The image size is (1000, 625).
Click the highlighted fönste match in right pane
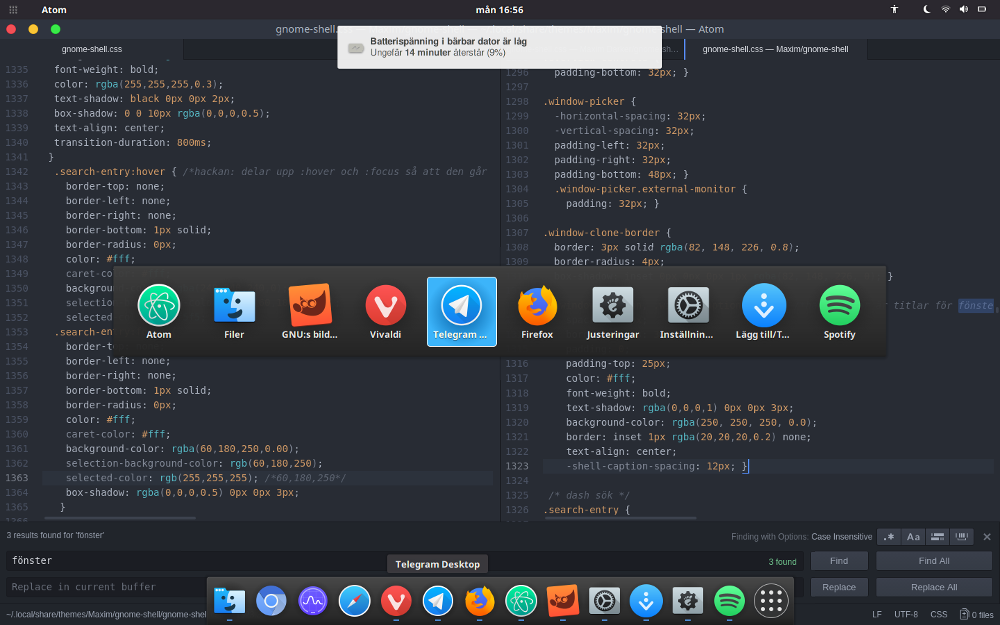(976, 305)
